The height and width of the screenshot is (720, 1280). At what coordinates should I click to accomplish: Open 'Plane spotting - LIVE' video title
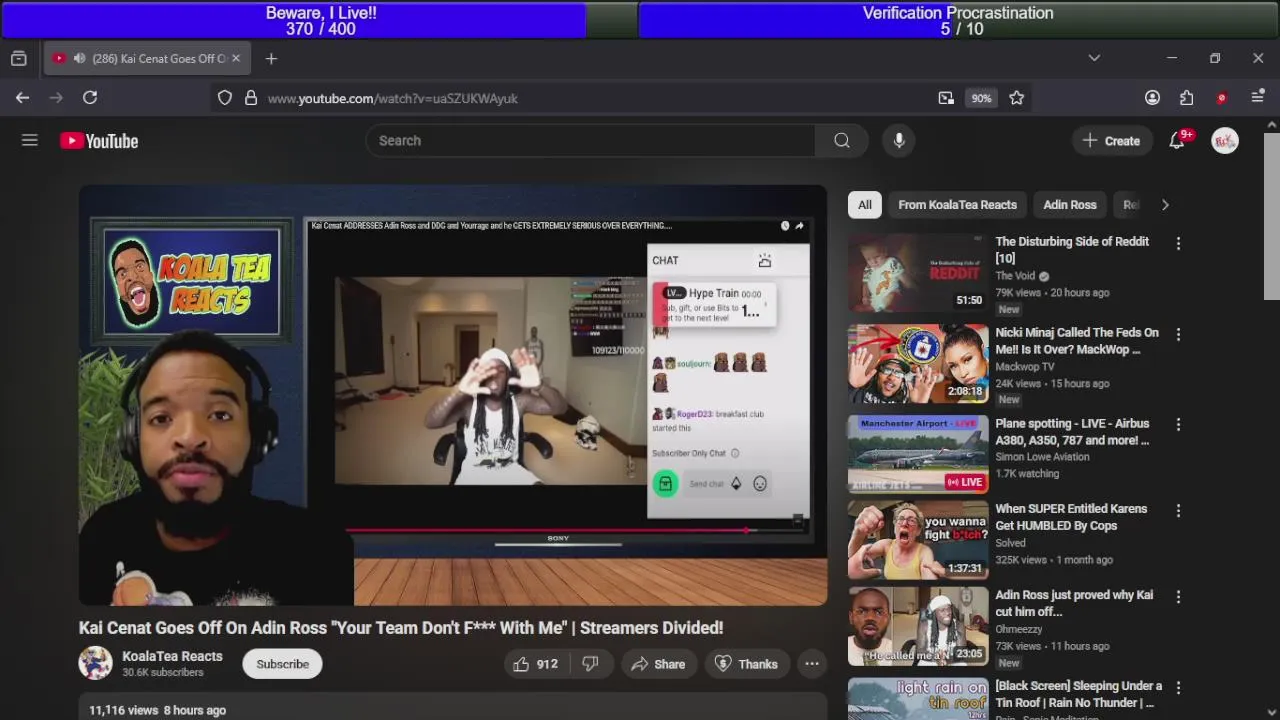[x=1072, y=432]
